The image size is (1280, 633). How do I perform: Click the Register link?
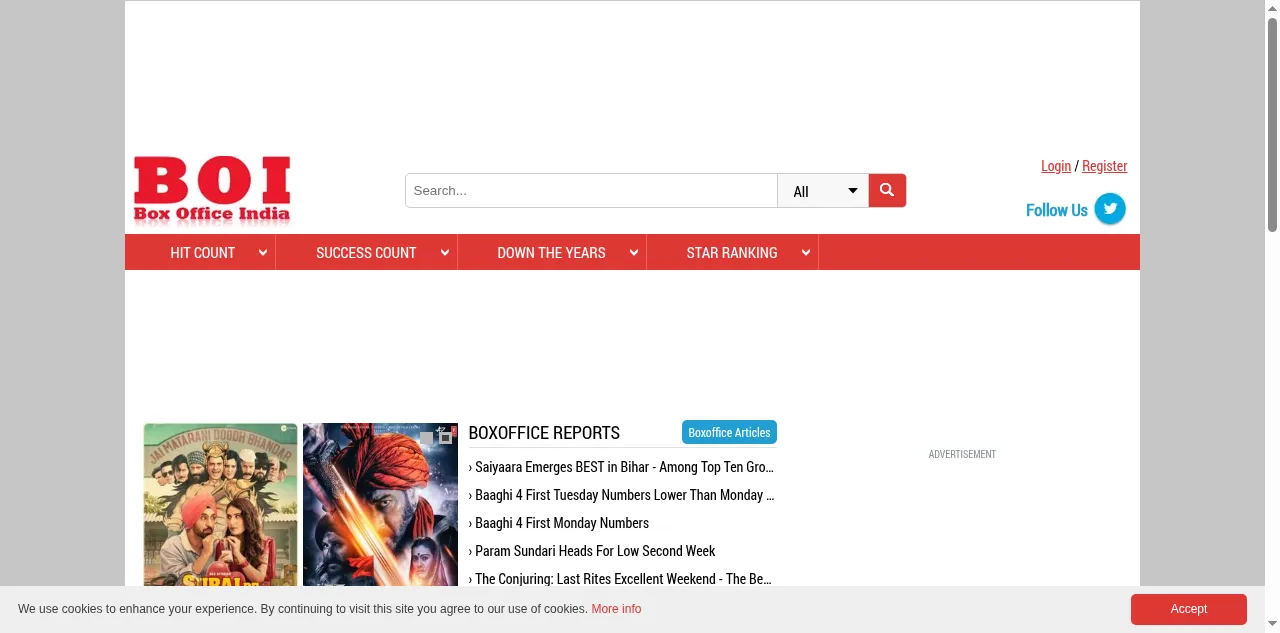1104,166
